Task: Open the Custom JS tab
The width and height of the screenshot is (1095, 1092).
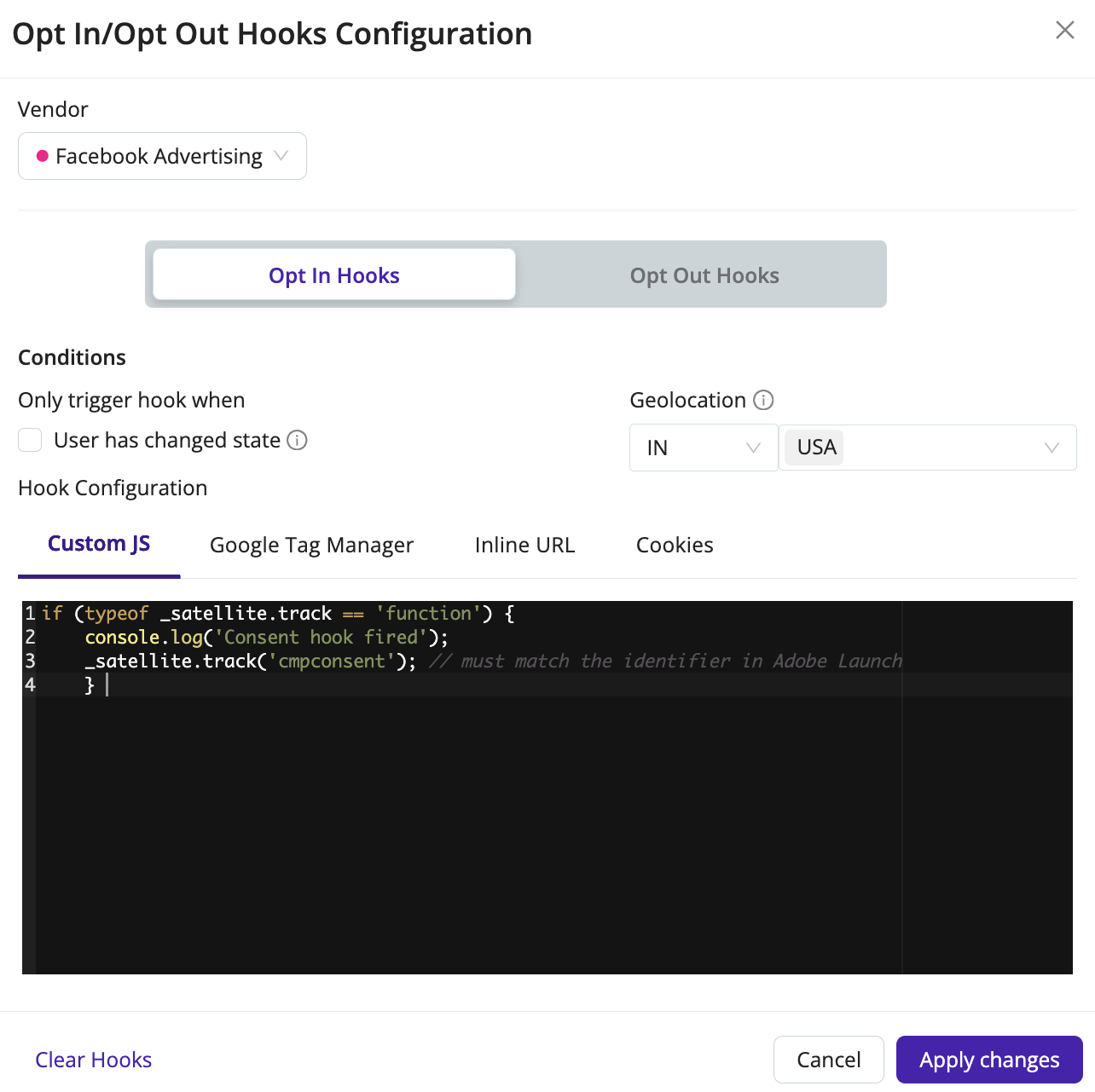Action: [99, 544]
